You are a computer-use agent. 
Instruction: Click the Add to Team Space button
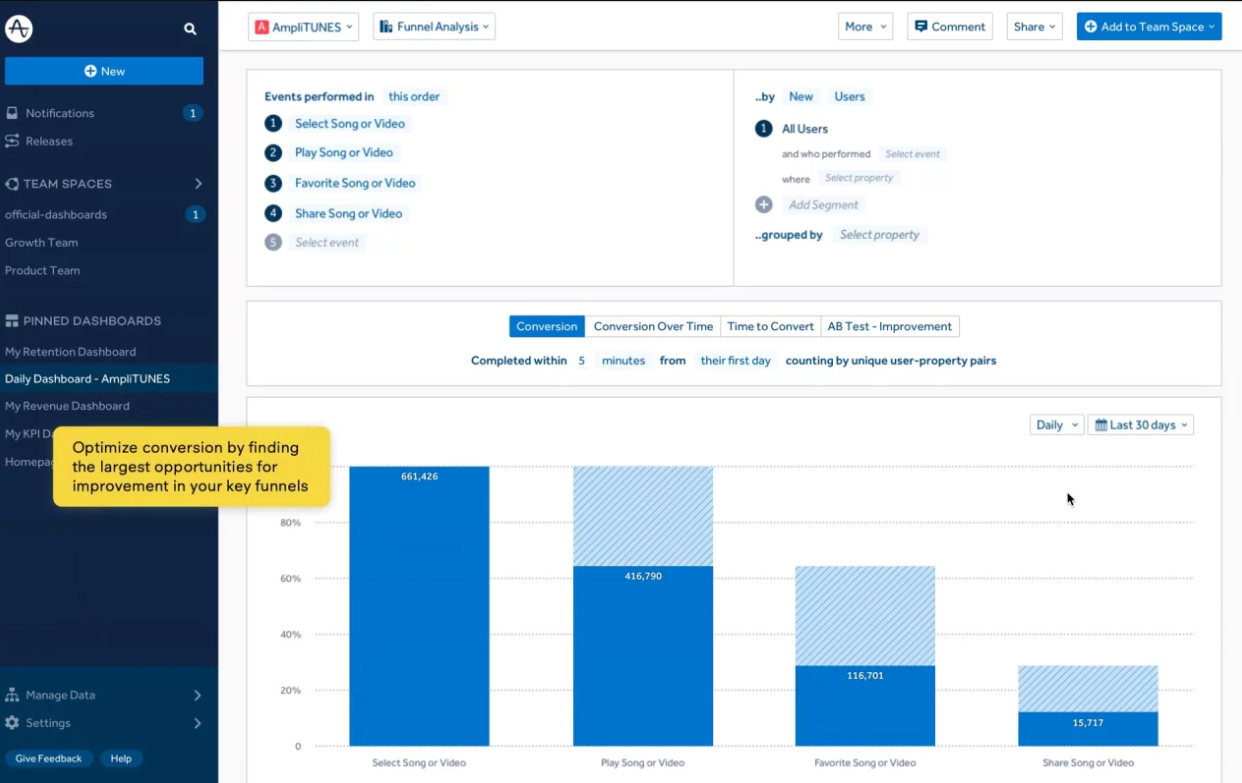[1149, 27]
